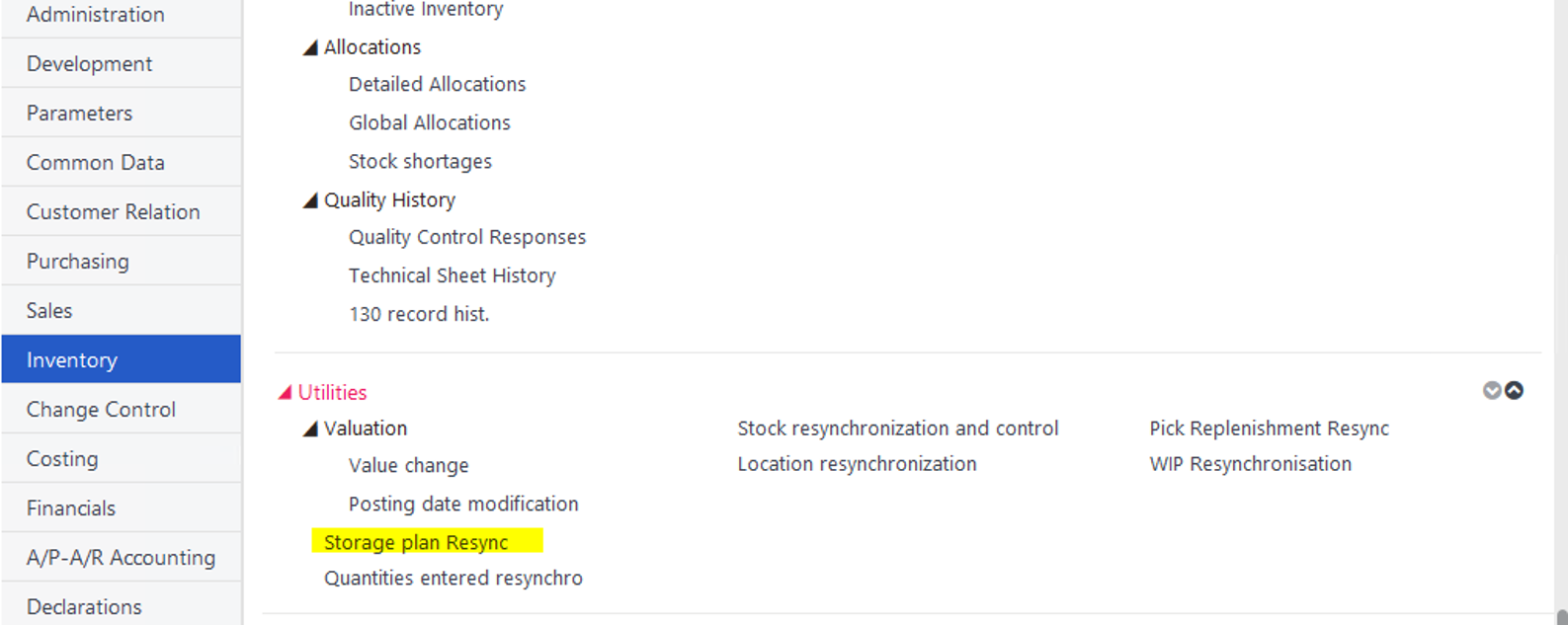The height and width of the screenshot is (625, 1568).
Task: Collapse the Valuation group triangle
Action: pyautogui.click(x=310, y=429)
